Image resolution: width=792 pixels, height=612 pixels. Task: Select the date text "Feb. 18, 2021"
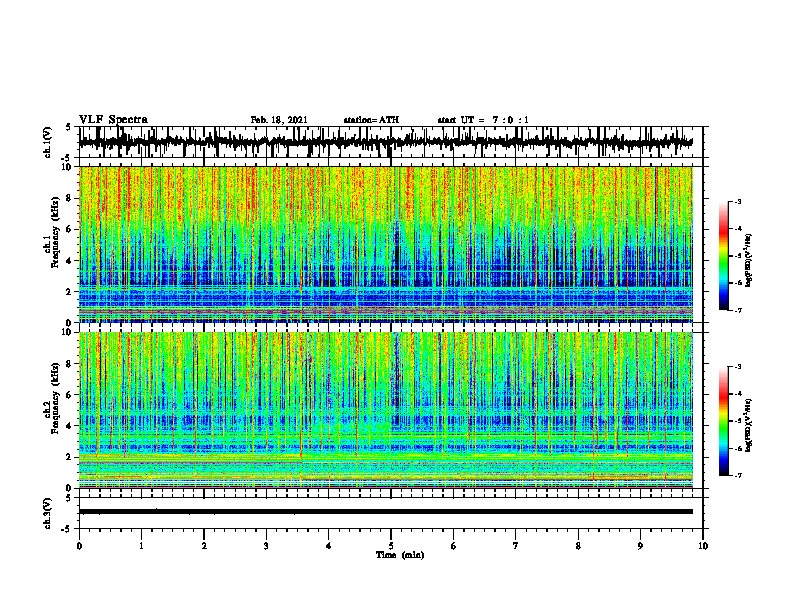279,120
